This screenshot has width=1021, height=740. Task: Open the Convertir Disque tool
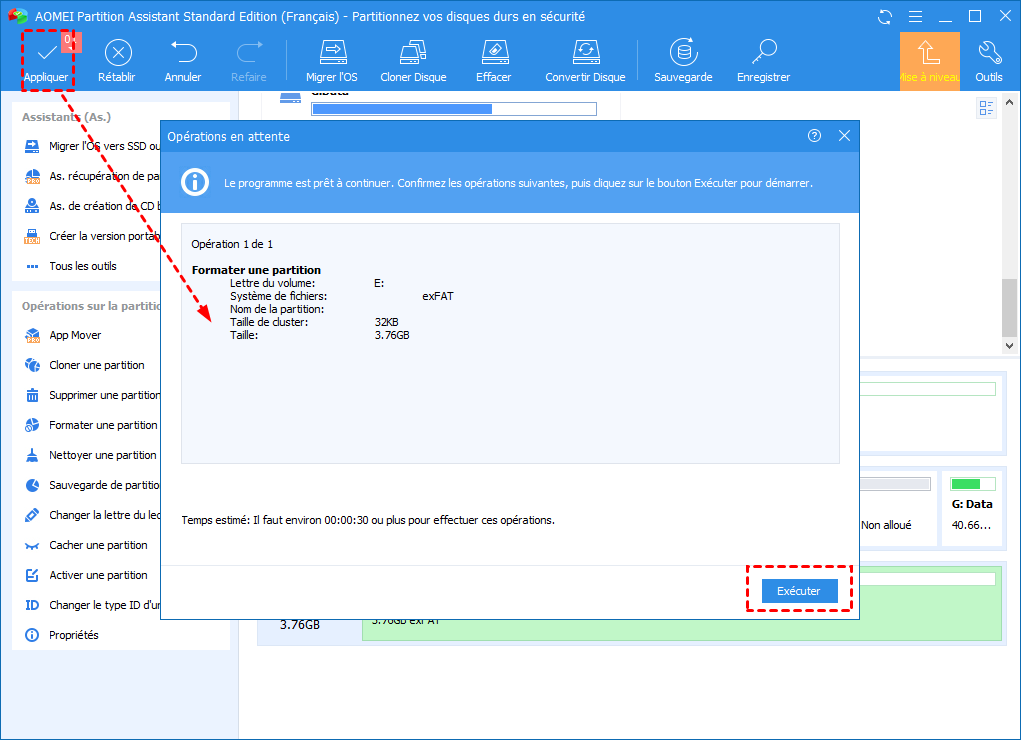(585, 52)
